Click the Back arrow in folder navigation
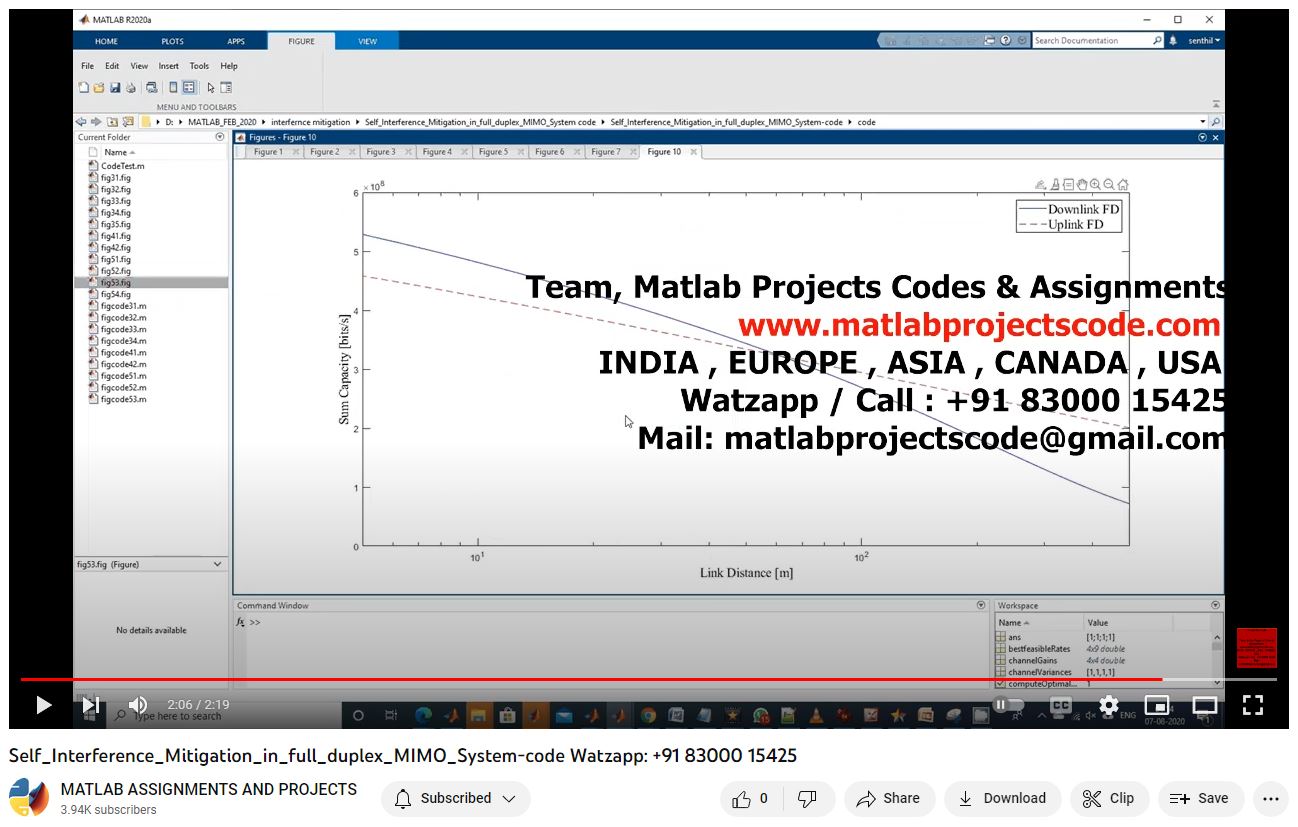Viewport: 1298px width, 827px height. (81, 122)
